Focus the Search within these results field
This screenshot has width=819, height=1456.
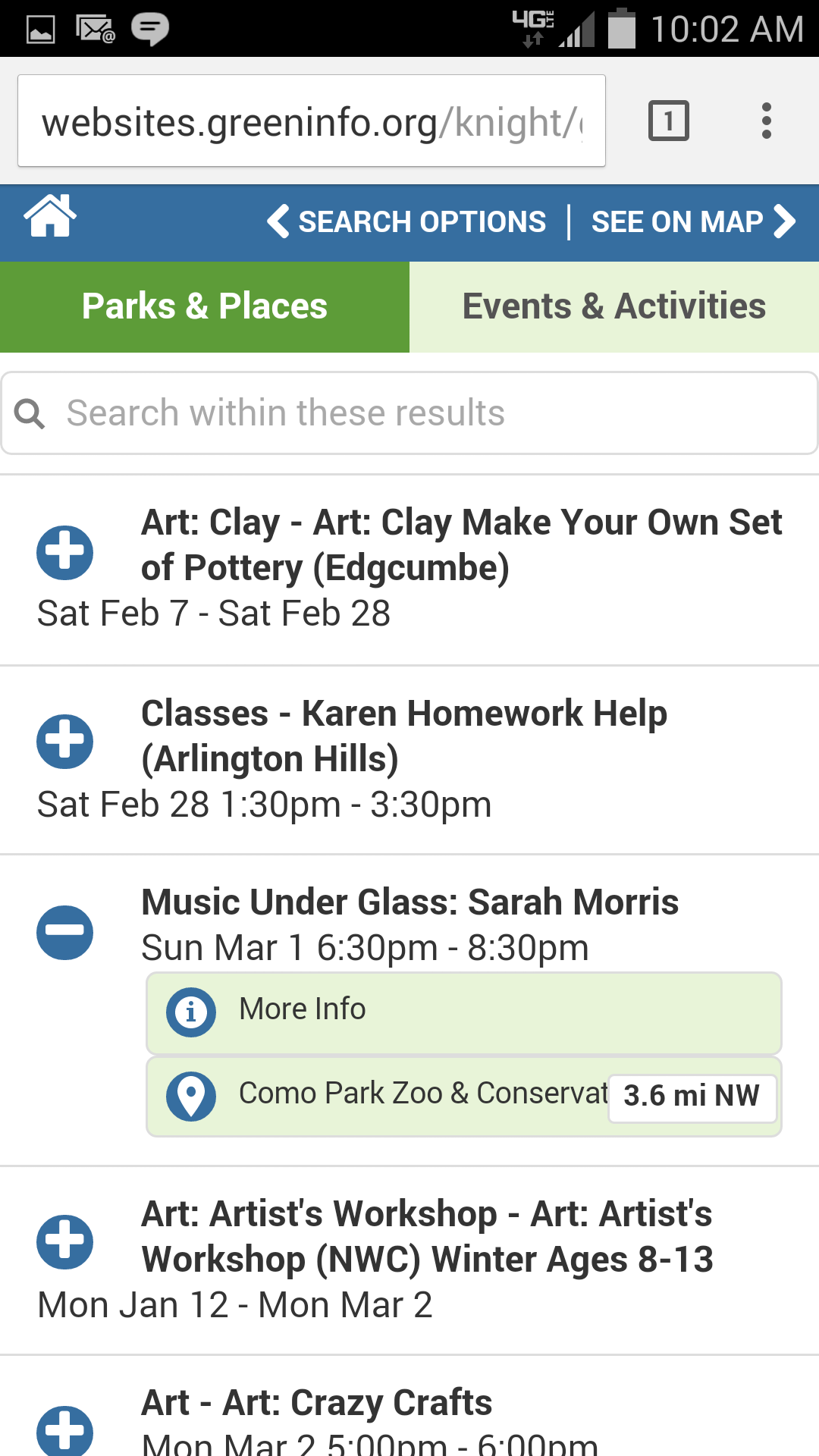[x=409, y=413]
